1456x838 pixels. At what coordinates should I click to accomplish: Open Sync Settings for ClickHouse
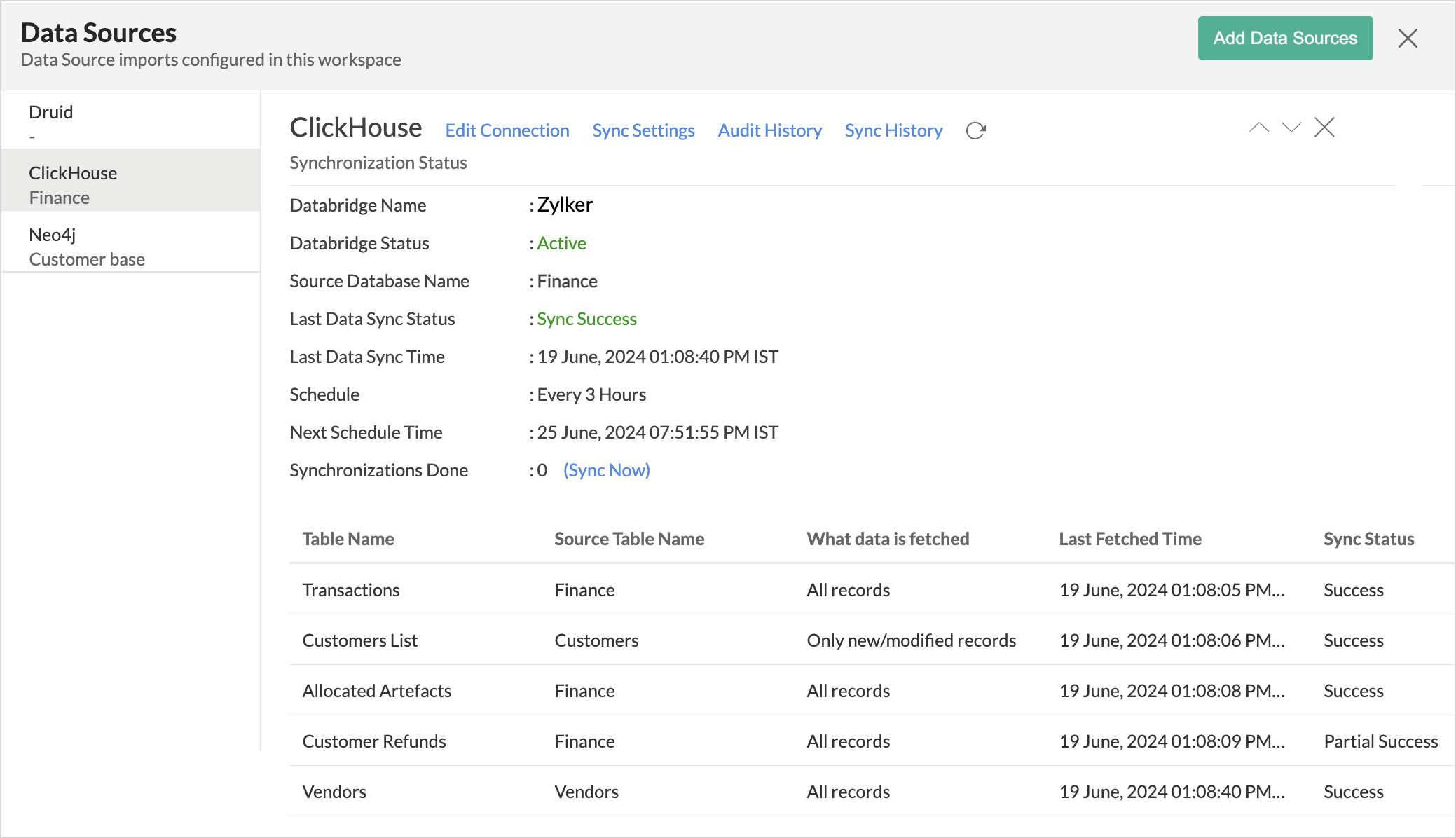coord(643,131)
